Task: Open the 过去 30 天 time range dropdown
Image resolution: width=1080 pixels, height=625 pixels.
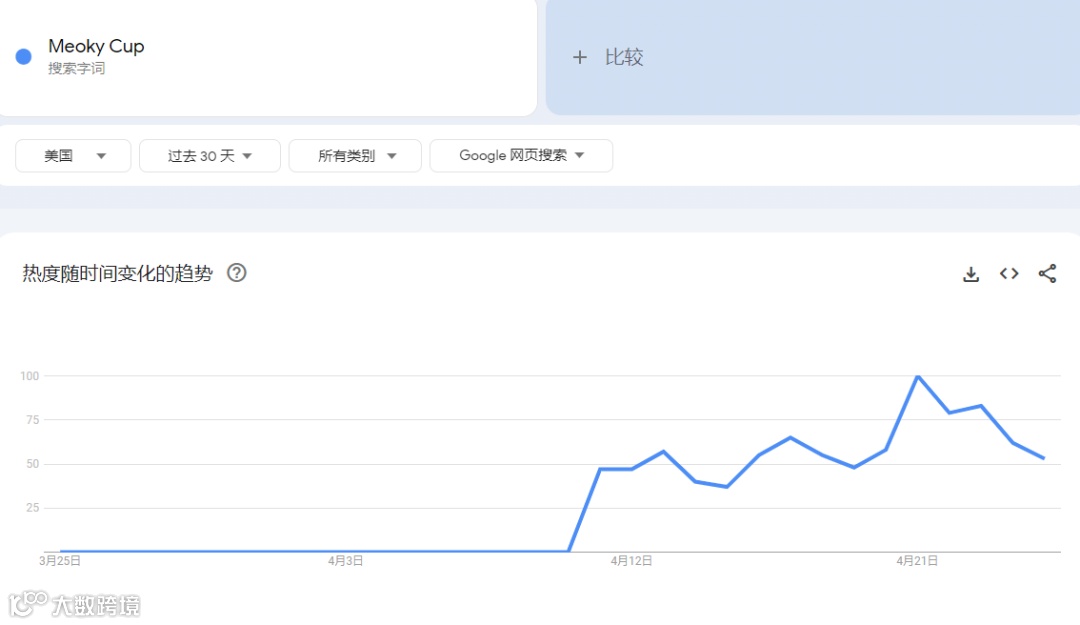Action: [x=209, y=156]
